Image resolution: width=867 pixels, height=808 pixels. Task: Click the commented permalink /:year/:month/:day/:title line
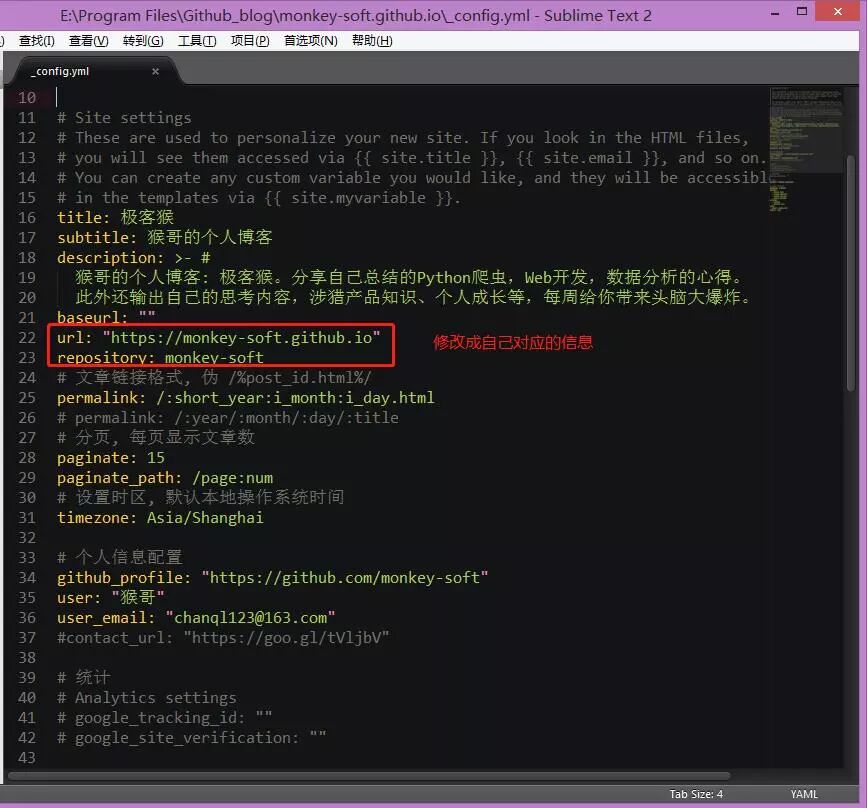(228, 418)
